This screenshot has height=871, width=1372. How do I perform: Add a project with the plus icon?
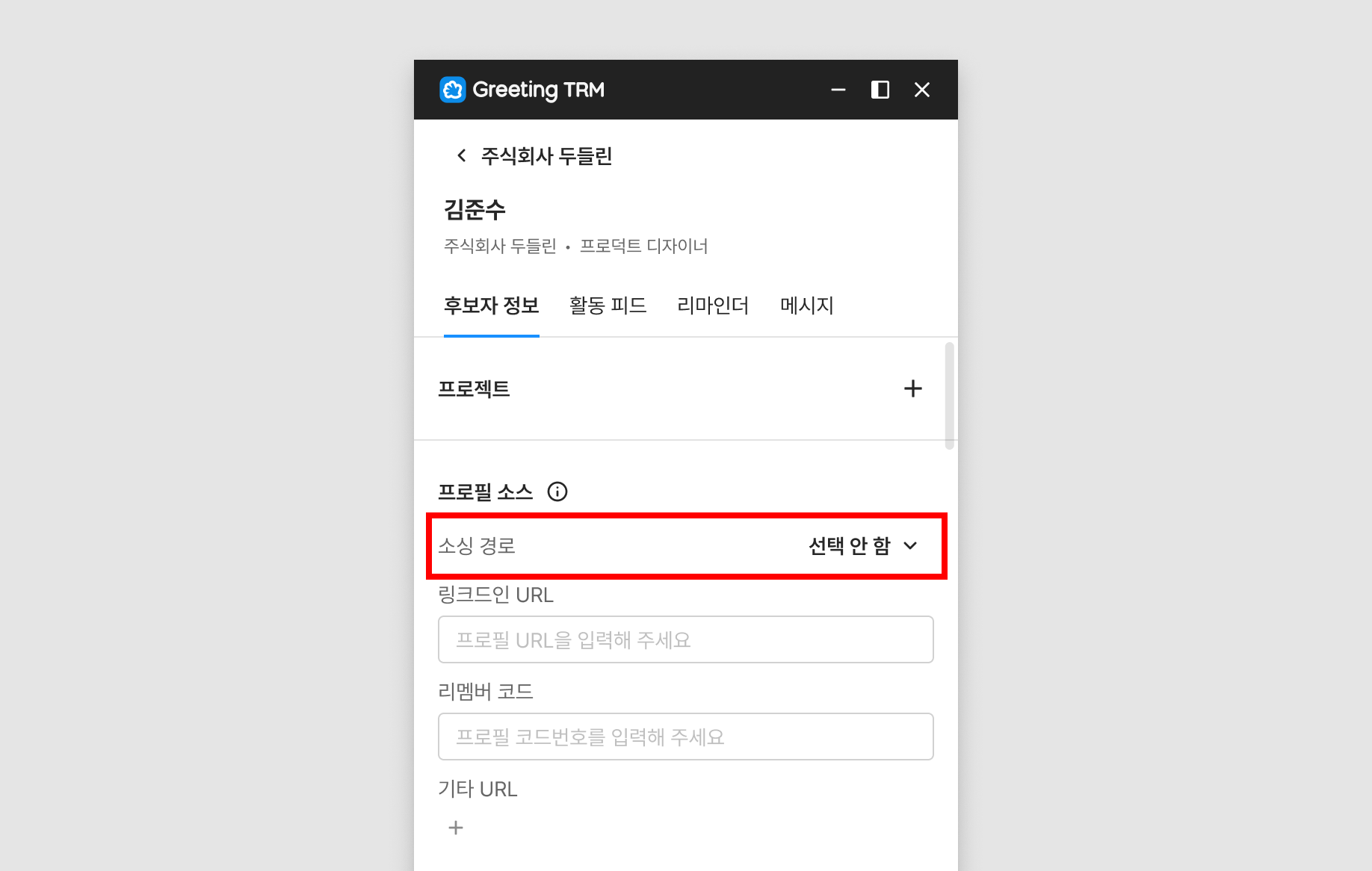coord(912,388)
